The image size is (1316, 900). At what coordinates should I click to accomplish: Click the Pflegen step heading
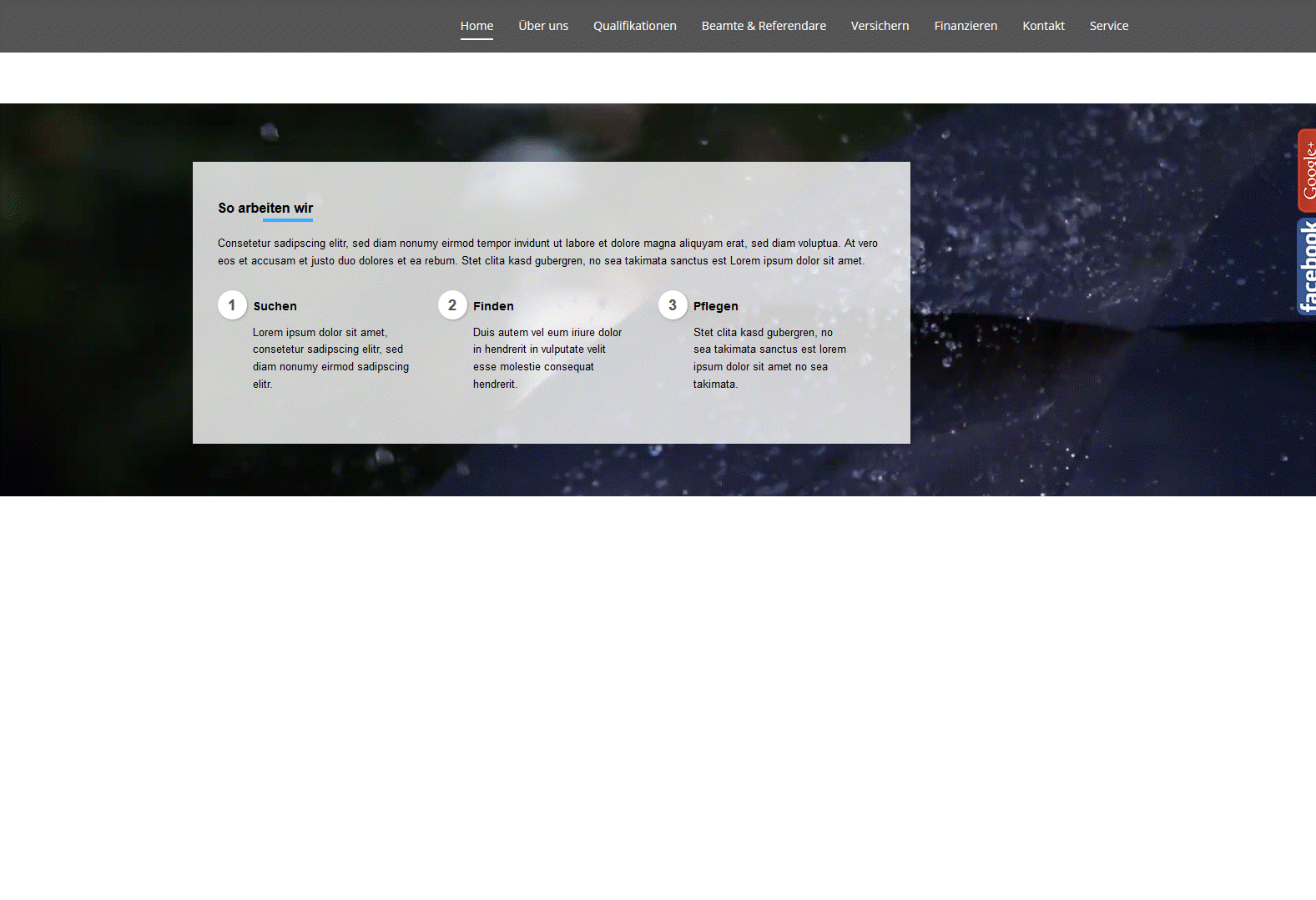(x=715, y=306)
